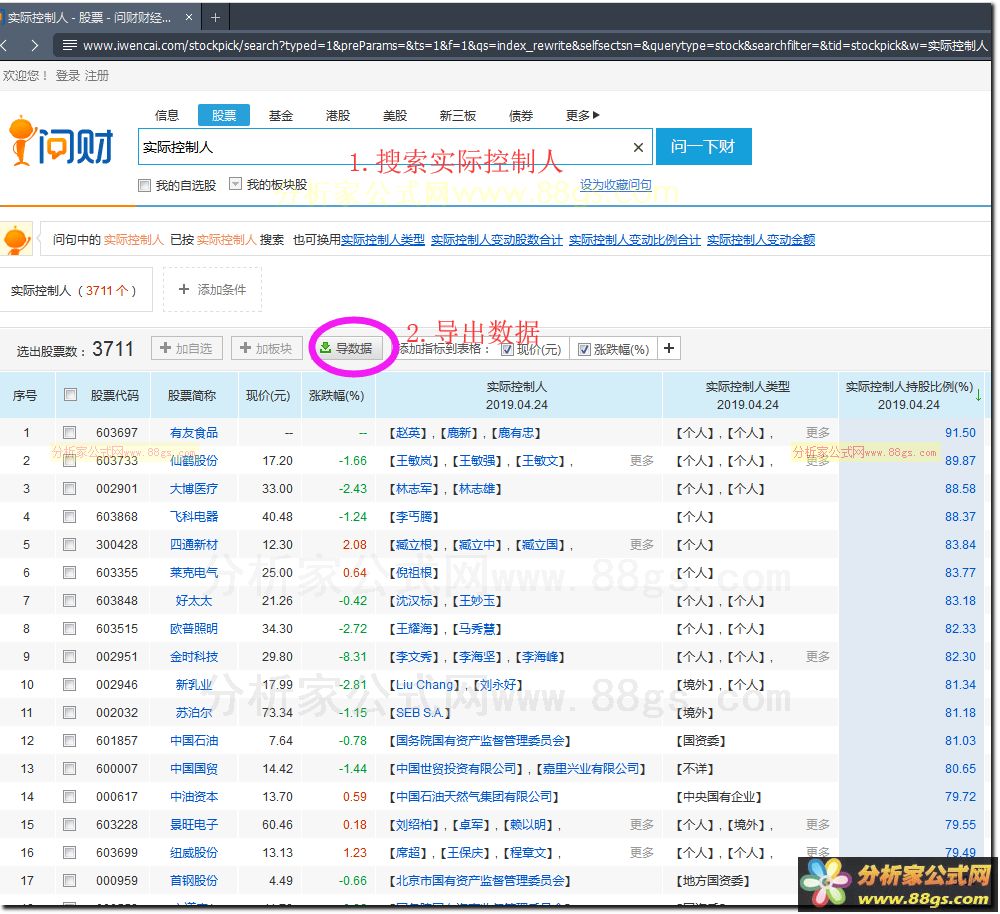Screen dimensions: 1000x914
Task: Check the row for 飞科电器
Action: 70,517
